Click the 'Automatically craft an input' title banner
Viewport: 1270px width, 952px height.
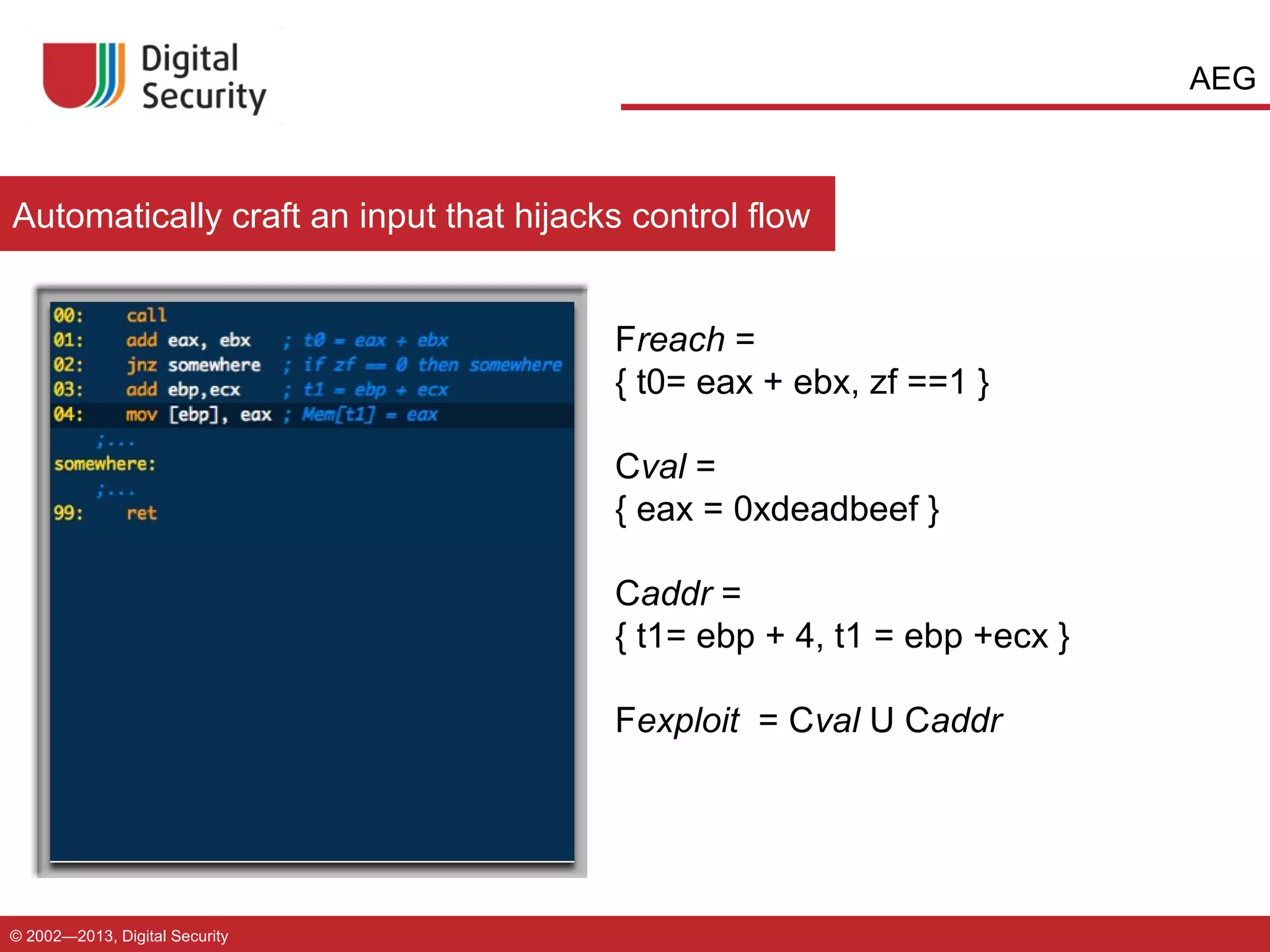coord(417,214)
